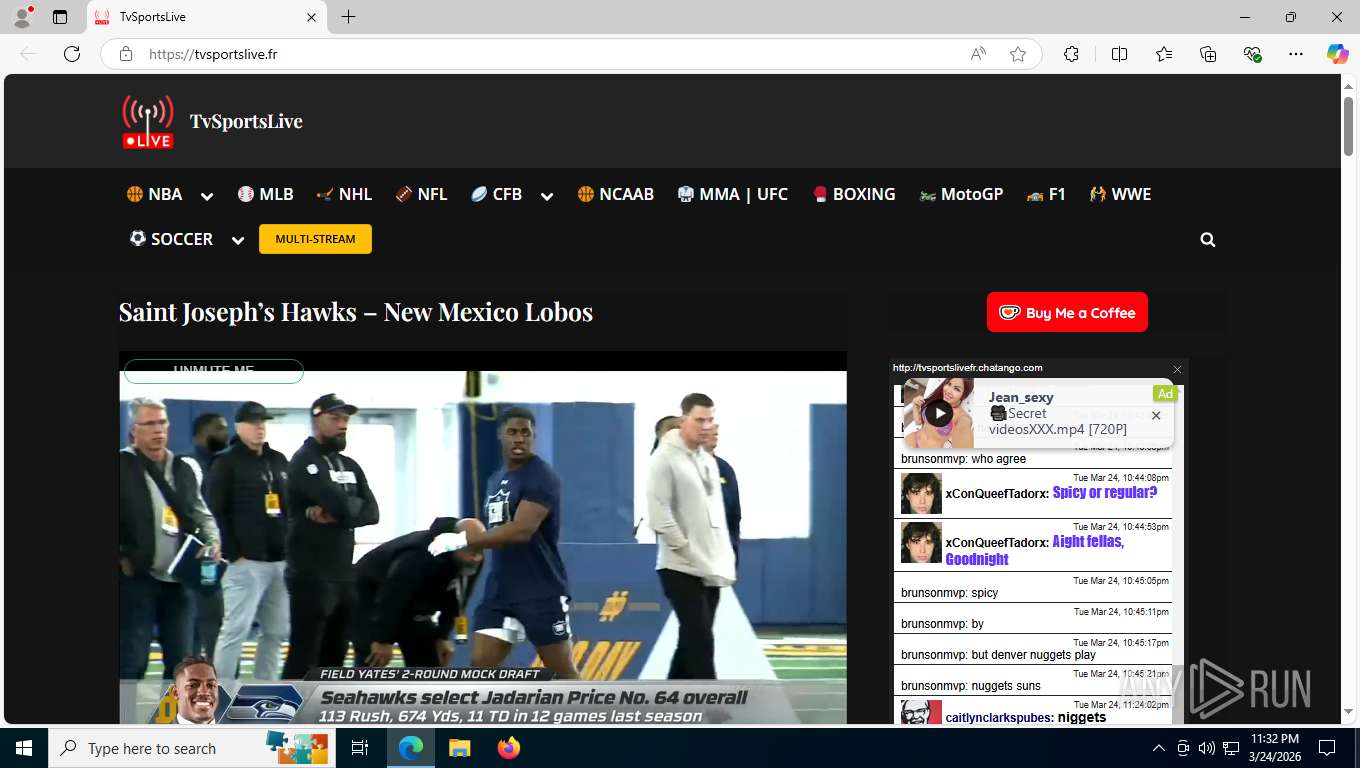Click xConQueefTadorx avatar beside Spicy message

(921, 493)
